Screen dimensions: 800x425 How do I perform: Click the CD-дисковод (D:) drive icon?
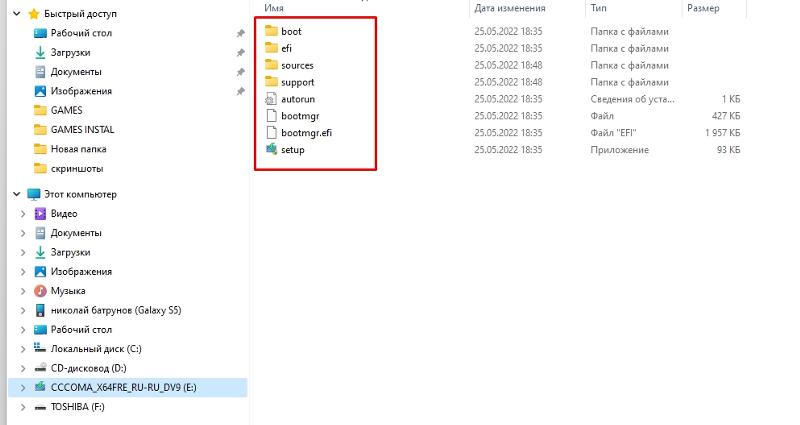pos(40,368)
